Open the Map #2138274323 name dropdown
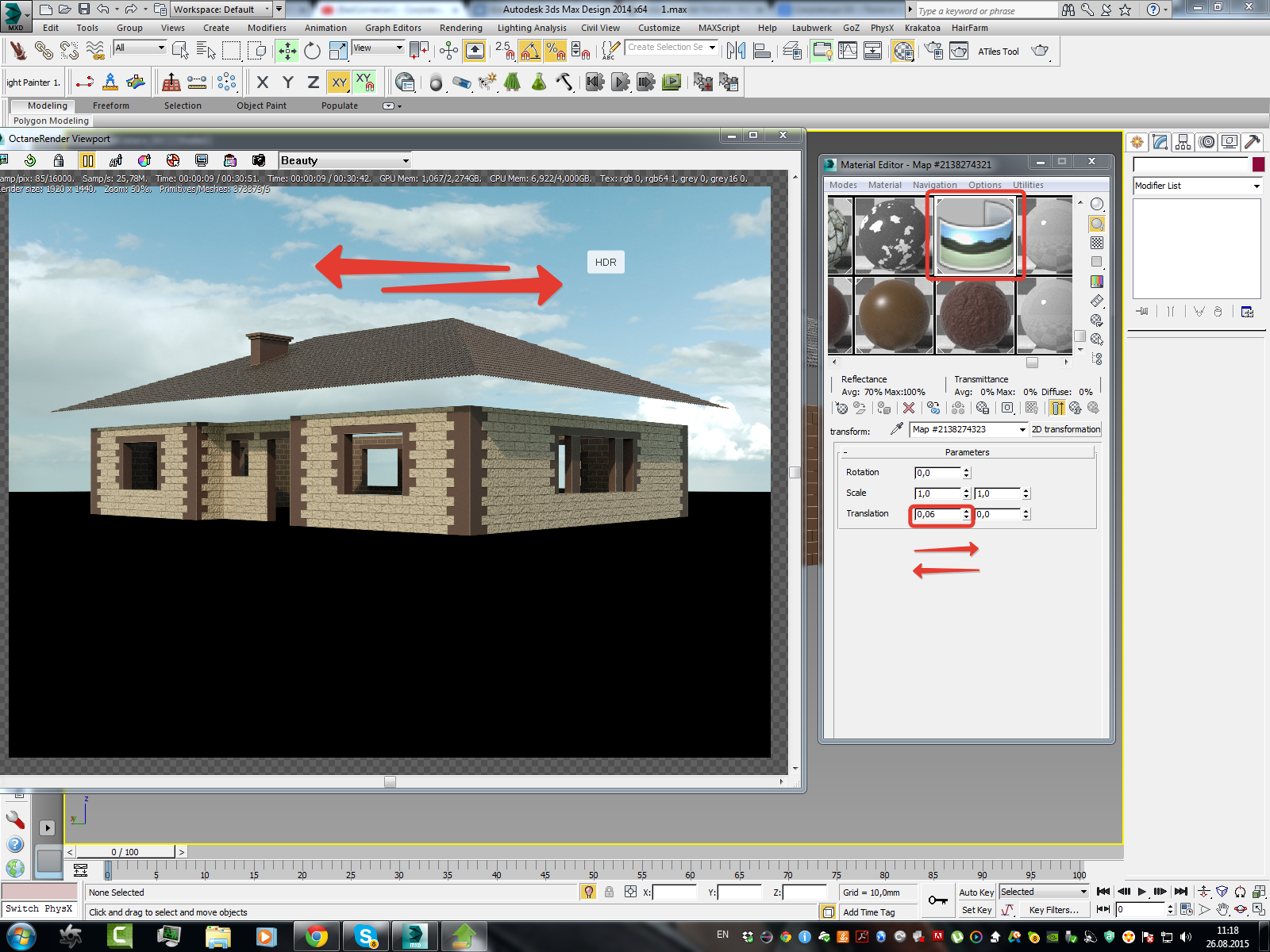Screen dimensions: 1270x952 coord(968,429)
